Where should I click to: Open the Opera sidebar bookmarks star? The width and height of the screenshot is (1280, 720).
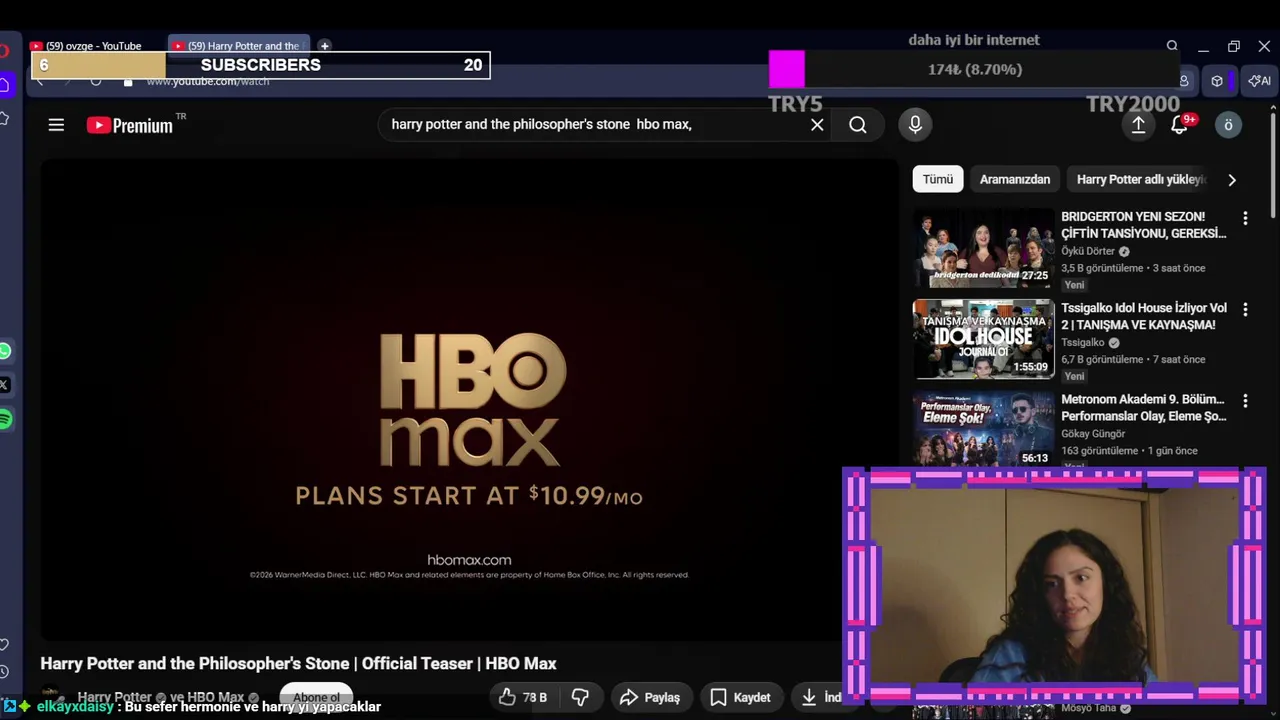pos(5,118)
